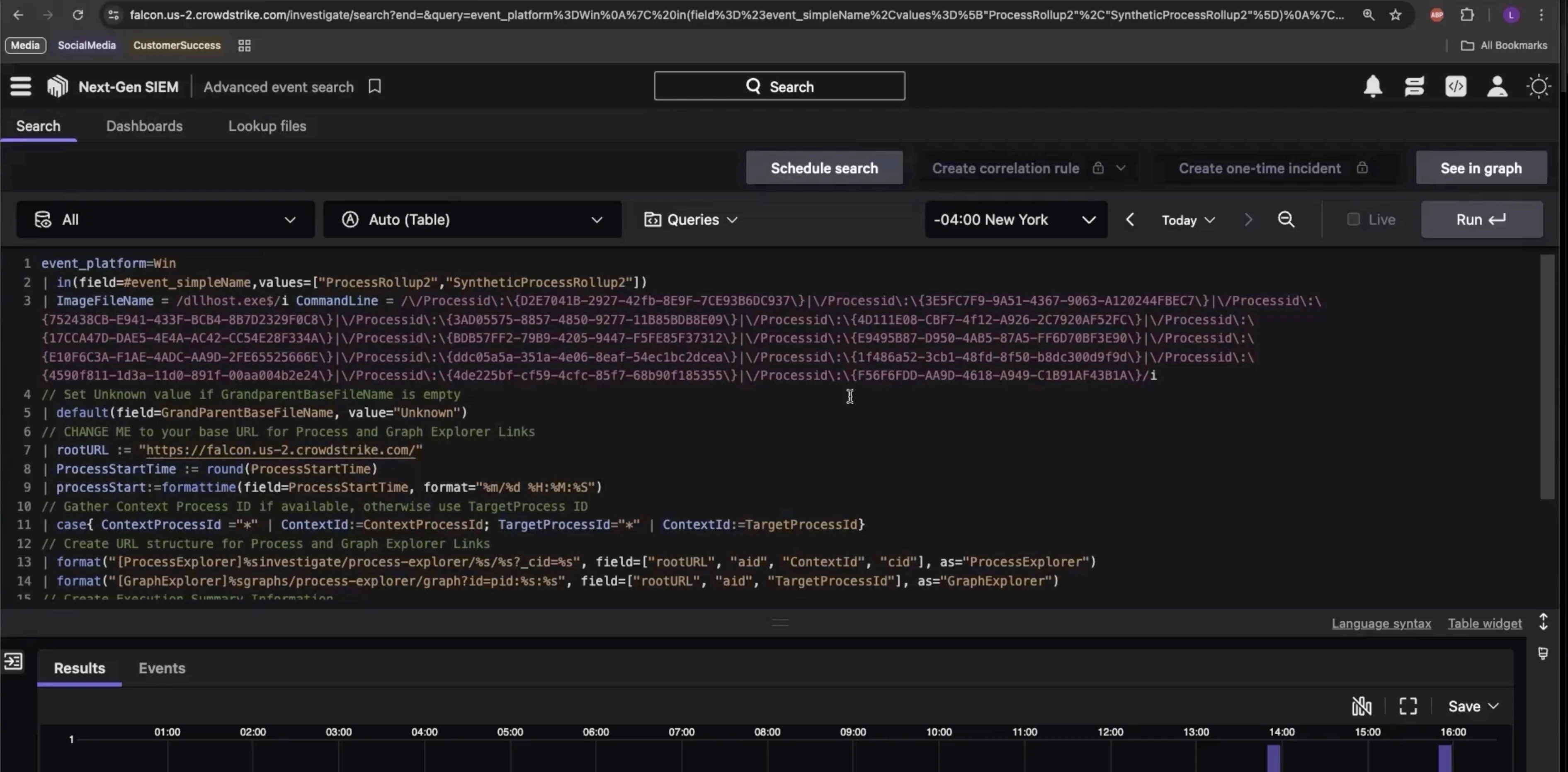Click See in graph button
This screenshot has height=772, width=1568.
(x=1481, y=168)
